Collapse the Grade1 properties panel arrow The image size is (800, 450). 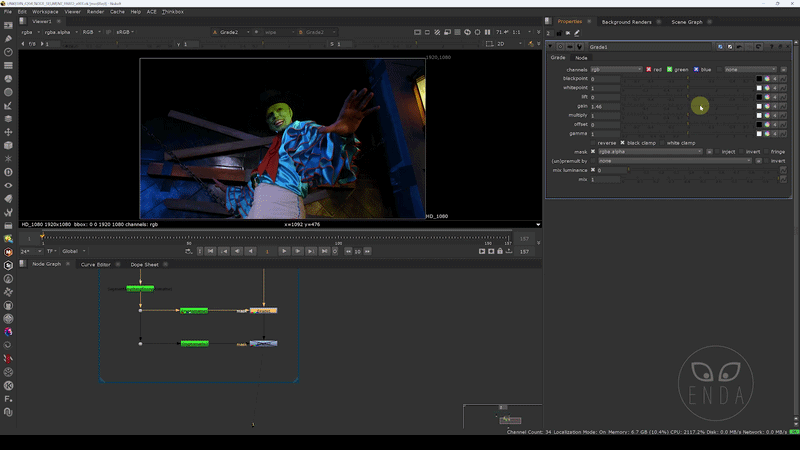coord(552,46)
